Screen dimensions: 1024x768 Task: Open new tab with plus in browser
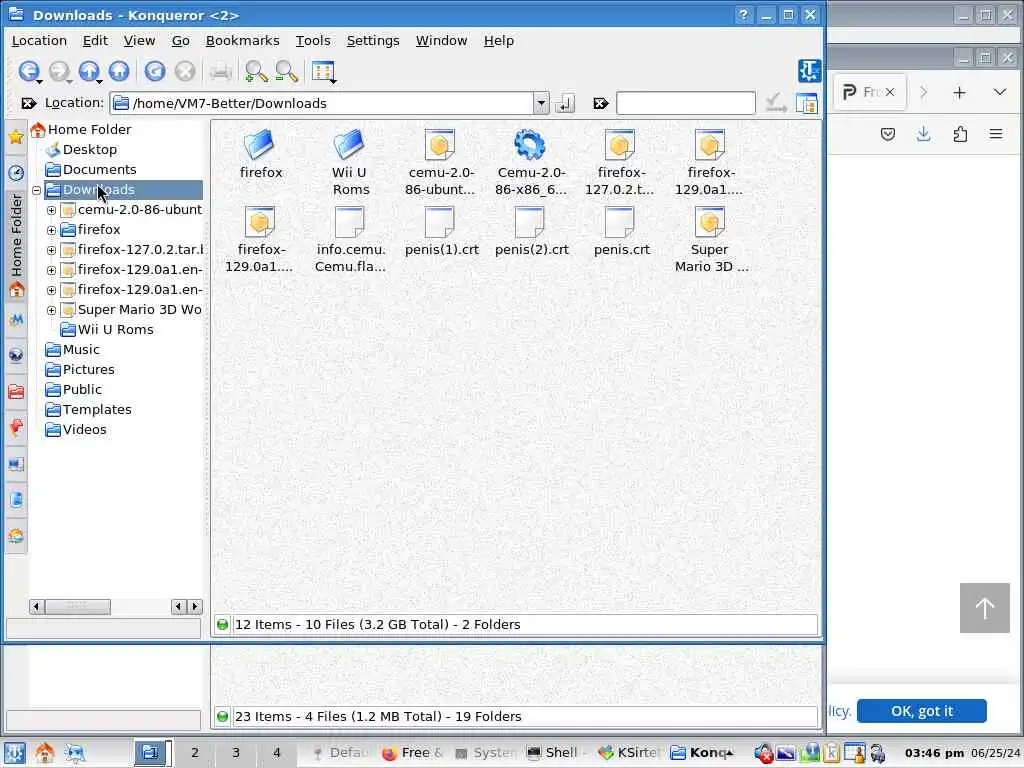click(959, 93)
